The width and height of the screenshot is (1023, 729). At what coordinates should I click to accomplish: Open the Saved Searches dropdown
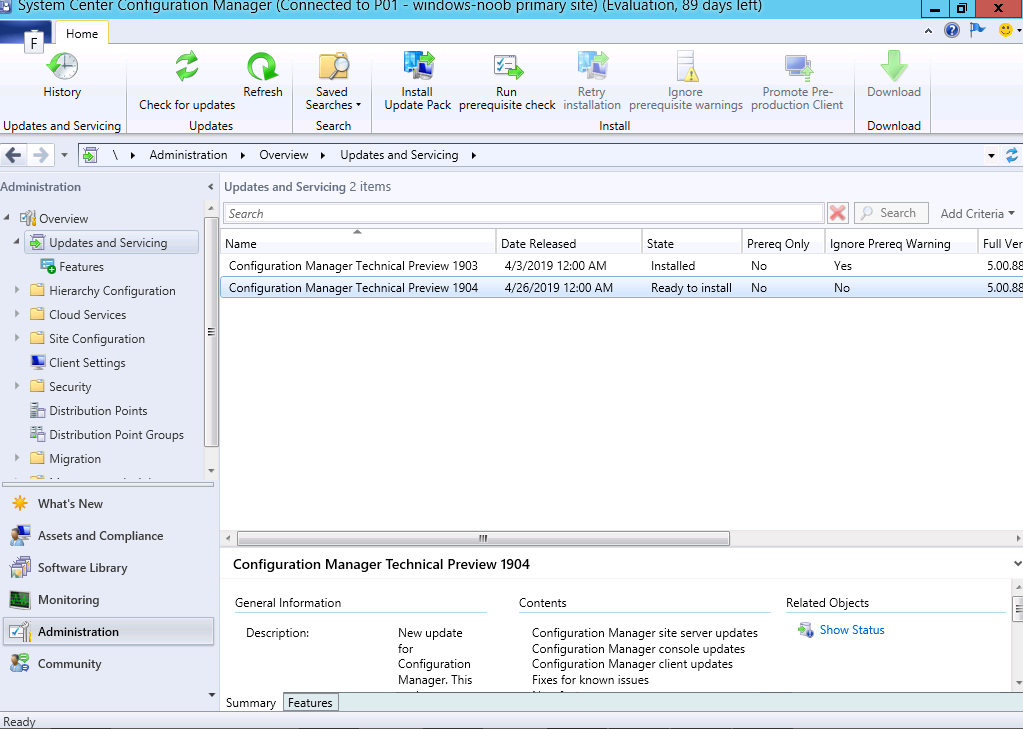coord(333,82)
